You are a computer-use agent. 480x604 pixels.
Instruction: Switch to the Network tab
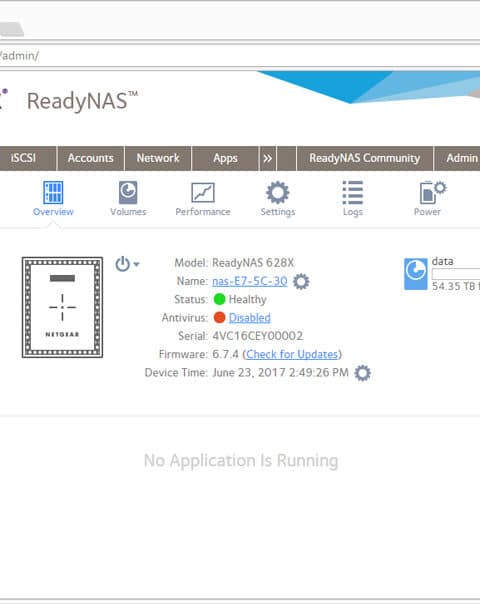click(x=158, y=158)
